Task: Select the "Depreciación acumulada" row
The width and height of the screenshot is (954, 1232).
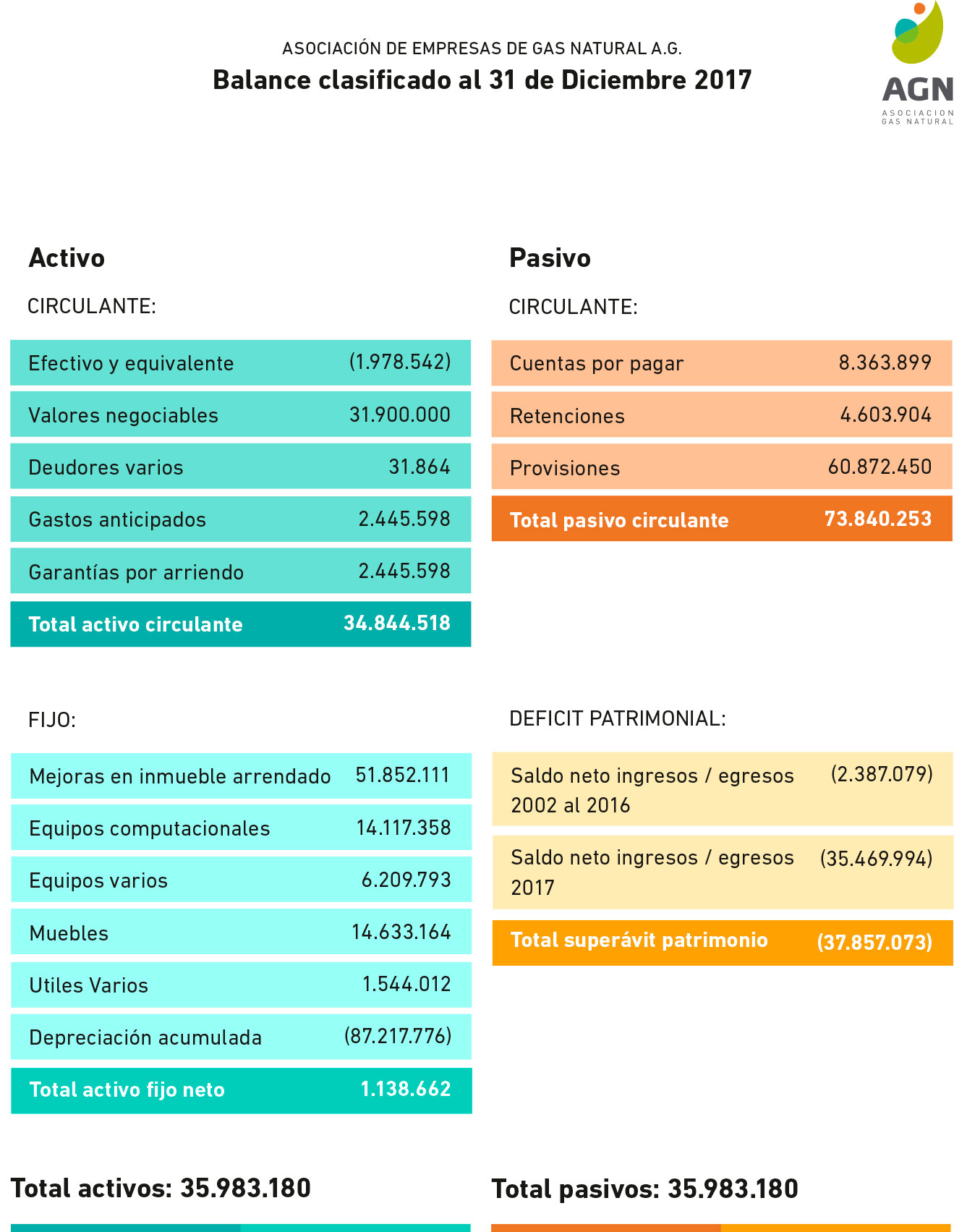Action: click(240, 1037)
